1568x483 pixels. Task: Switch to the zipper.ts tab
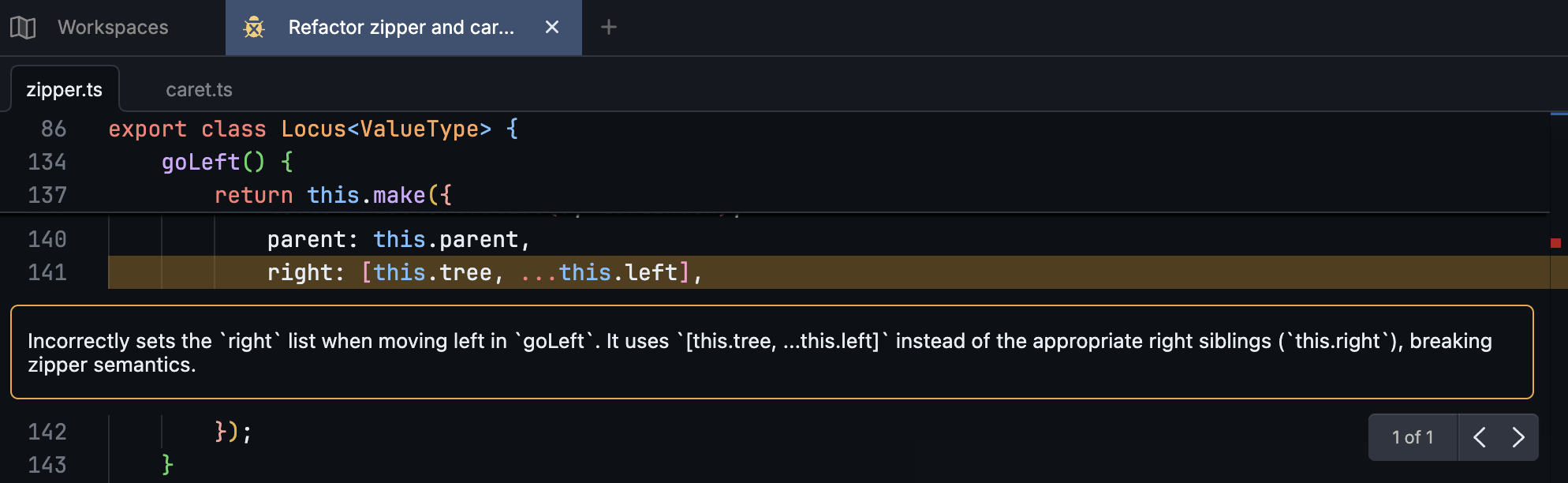coord(65,89)
